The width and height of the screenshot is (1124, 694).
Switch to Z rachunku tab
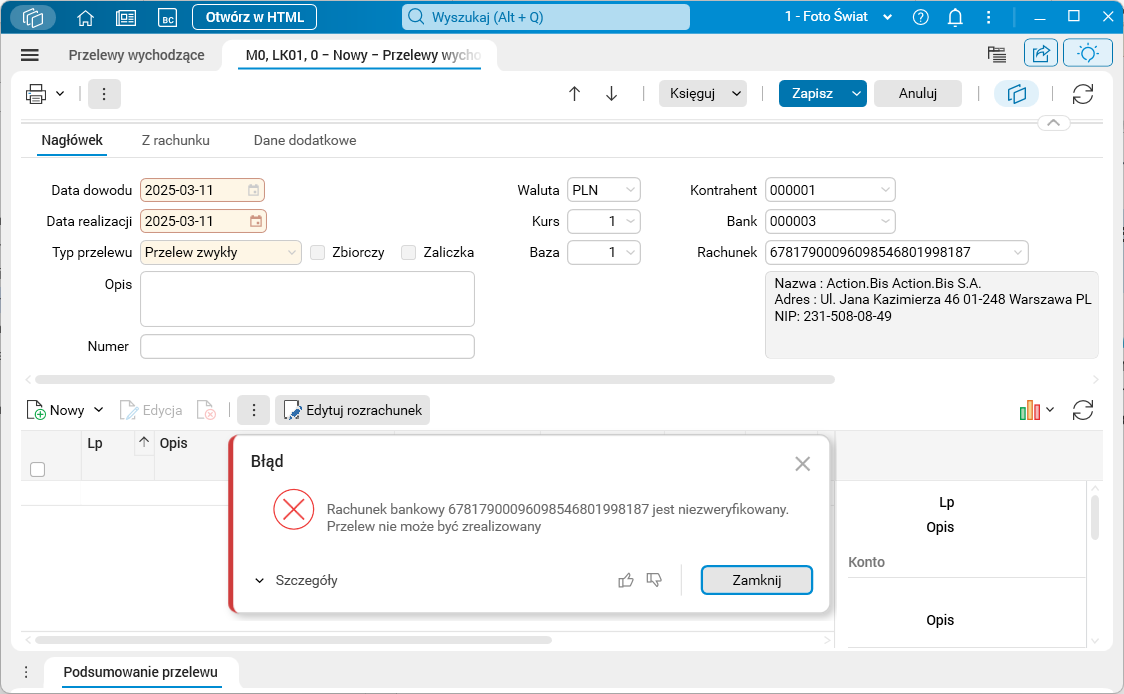click(176, 141)
